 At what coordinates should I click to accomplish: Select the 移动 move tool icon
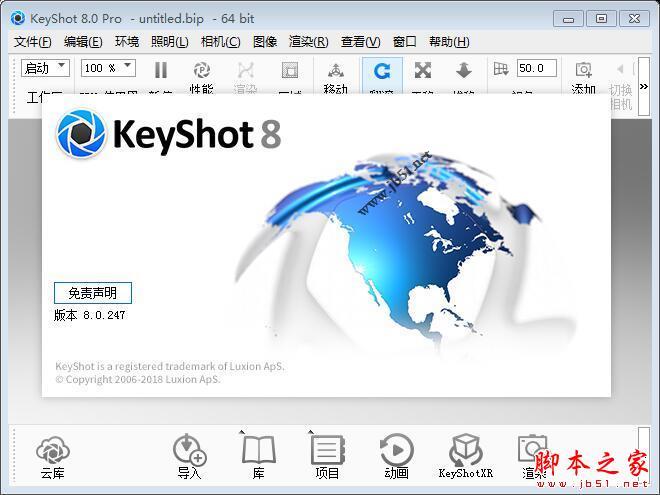click(x=335, y=70)
